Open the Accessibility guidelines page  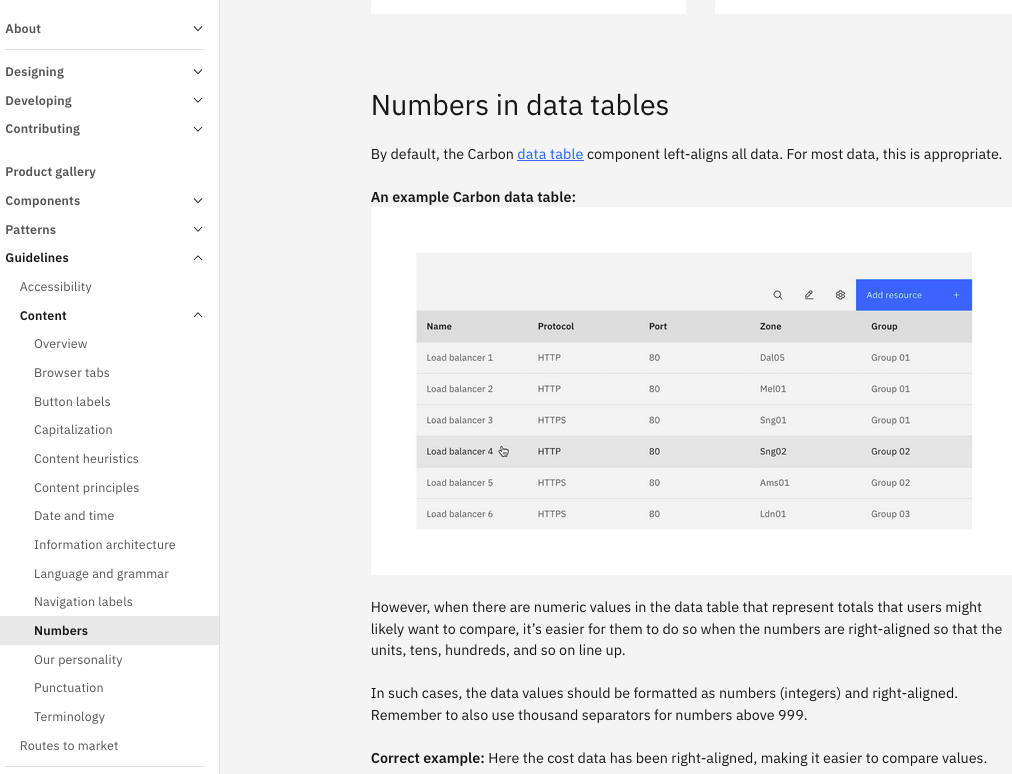pyautogui.click(x=56, y=287)
